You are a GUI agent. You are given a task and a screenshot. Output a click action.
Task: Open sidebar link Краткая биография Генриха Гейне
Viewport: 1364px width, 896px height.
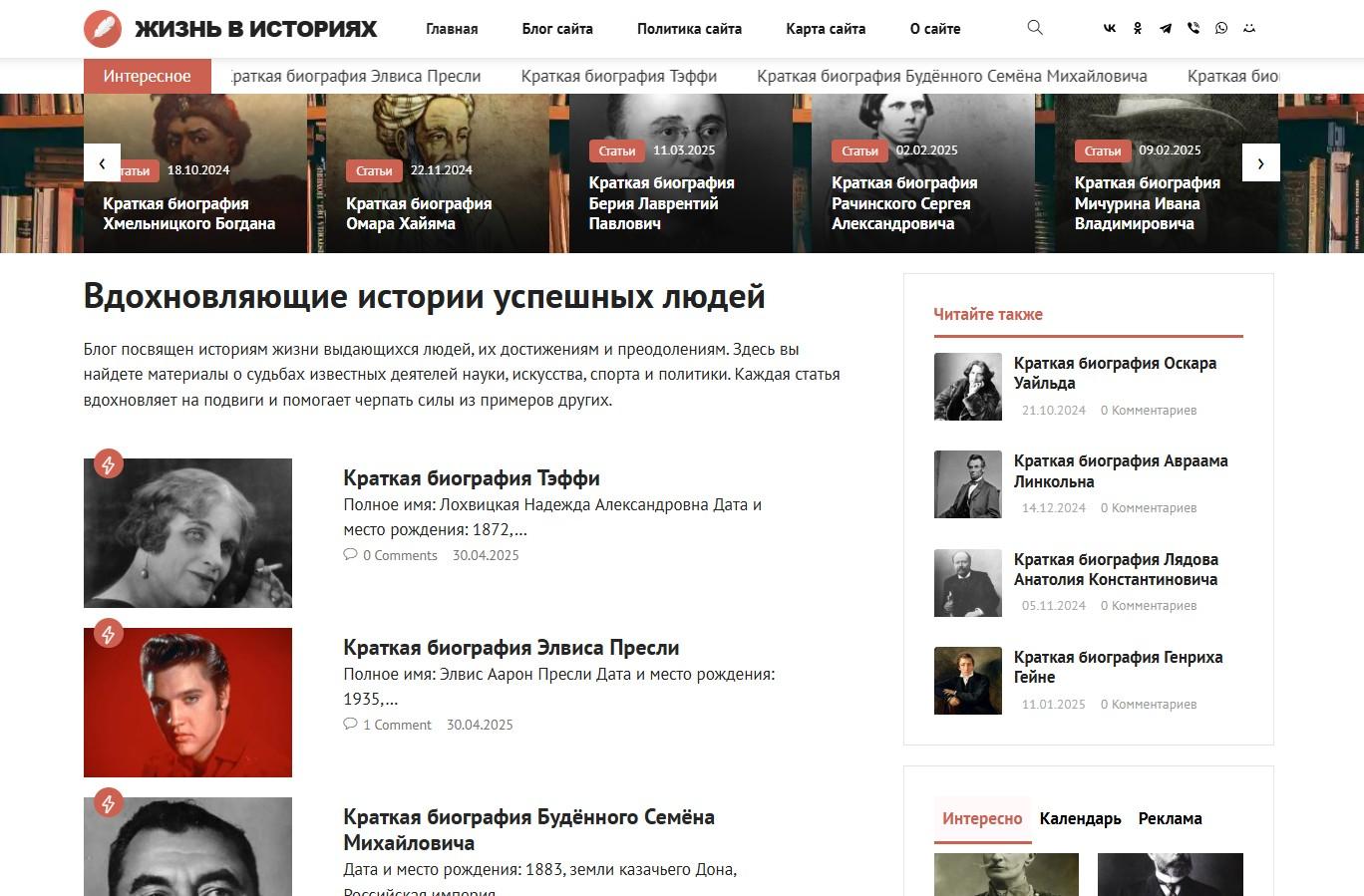(x=1118, y=667)
